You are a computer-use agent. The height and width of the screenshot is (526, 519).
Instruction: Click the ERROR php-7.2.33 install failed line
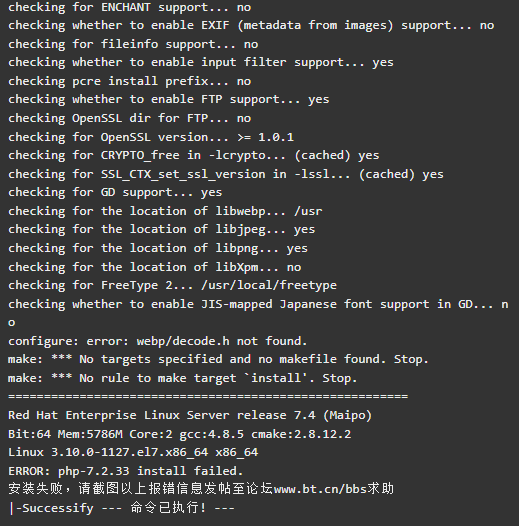pyautogui.click(x=125, y=471)
